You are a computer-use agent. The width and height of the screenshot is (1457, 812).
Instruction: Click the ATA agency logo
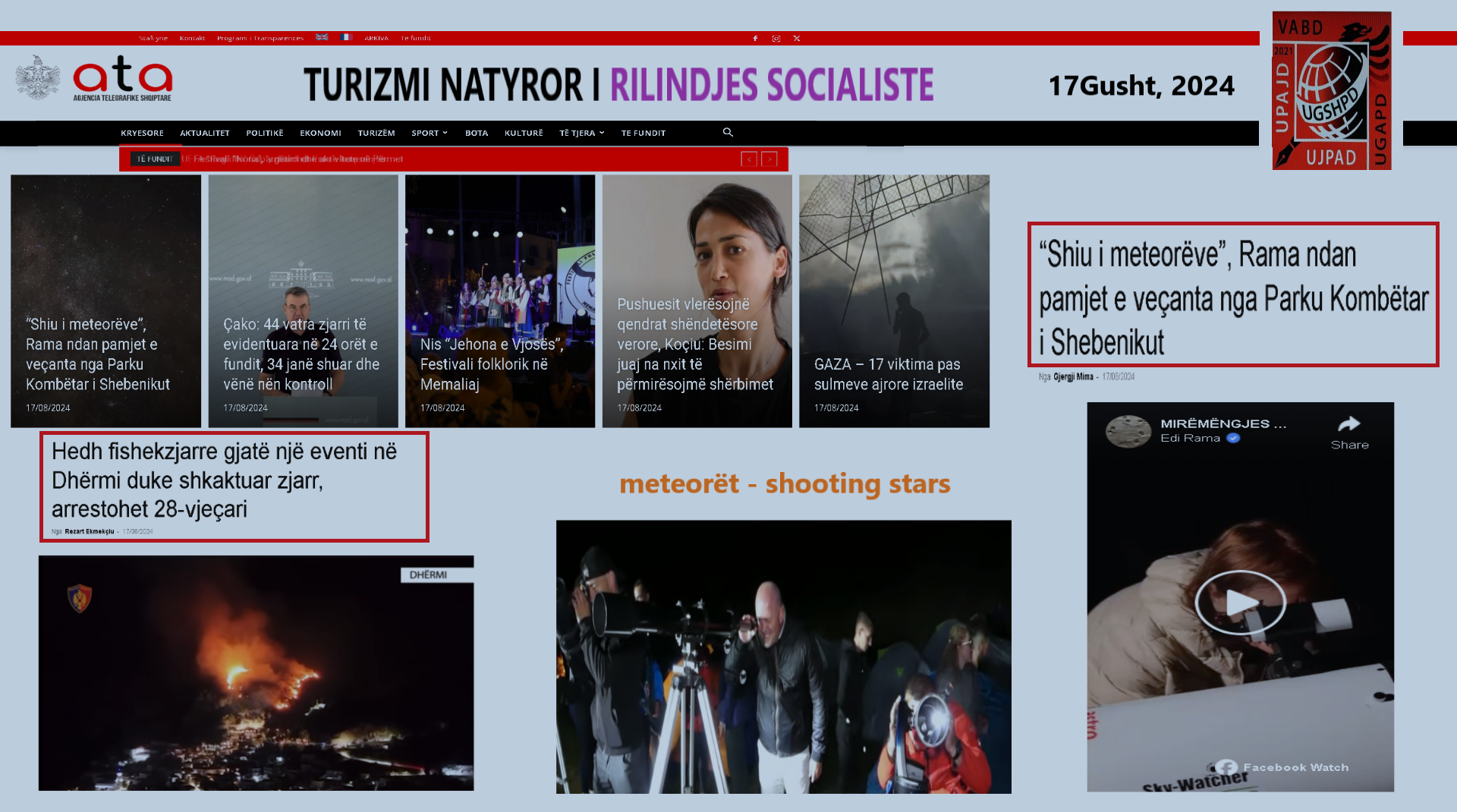click(x=121, y=80)
